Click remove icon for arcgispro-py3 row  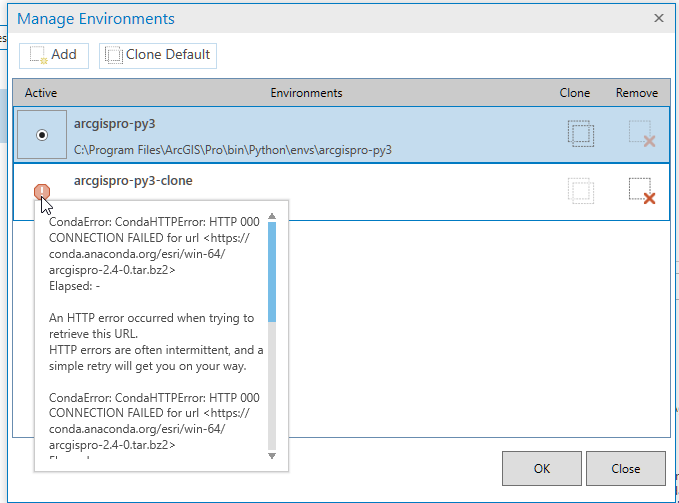point(642,135)
